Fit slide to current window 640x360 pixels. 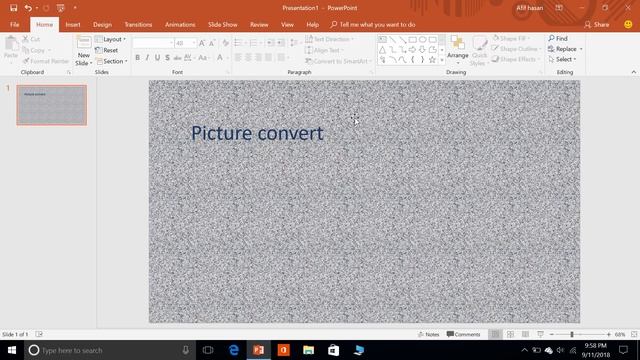tap(634, 334)
